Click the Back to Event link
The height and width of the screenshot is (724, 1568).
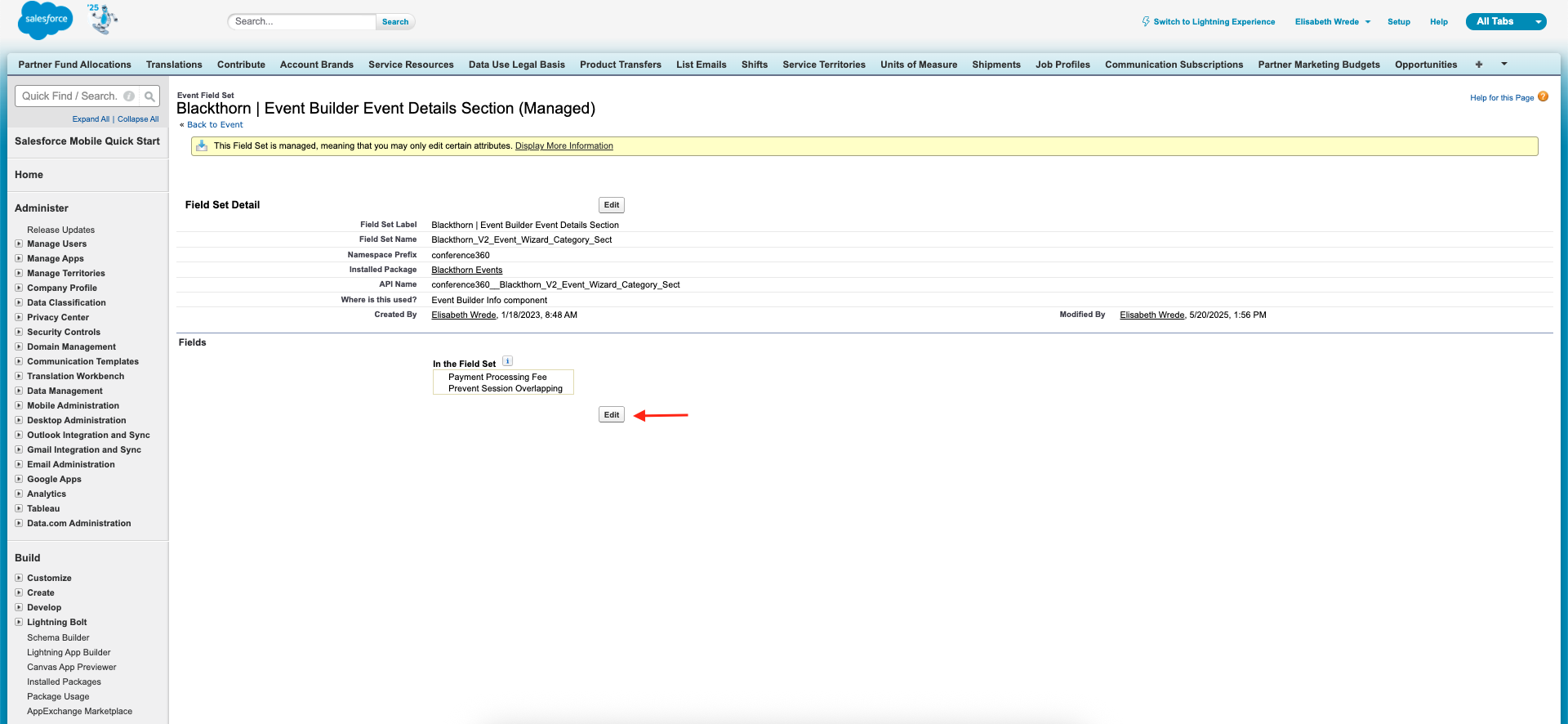(x=215, y=125)
